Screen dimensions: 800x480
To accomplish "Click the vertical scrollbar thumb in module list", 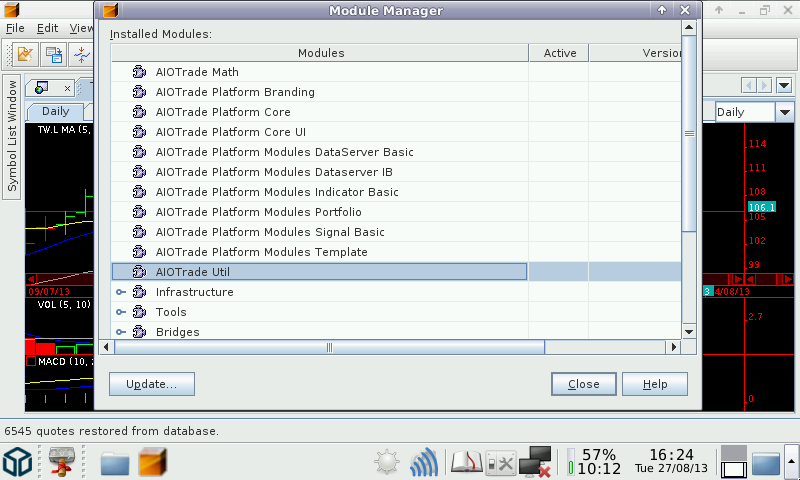I will (x=689, y=134).
